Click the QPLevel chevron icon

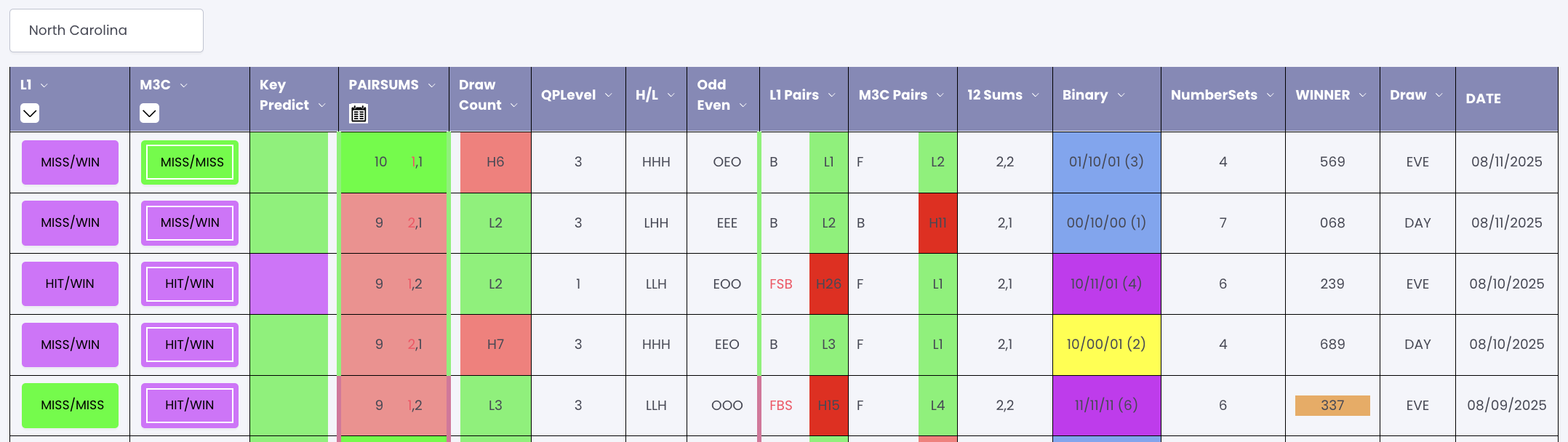pos(609,95)
